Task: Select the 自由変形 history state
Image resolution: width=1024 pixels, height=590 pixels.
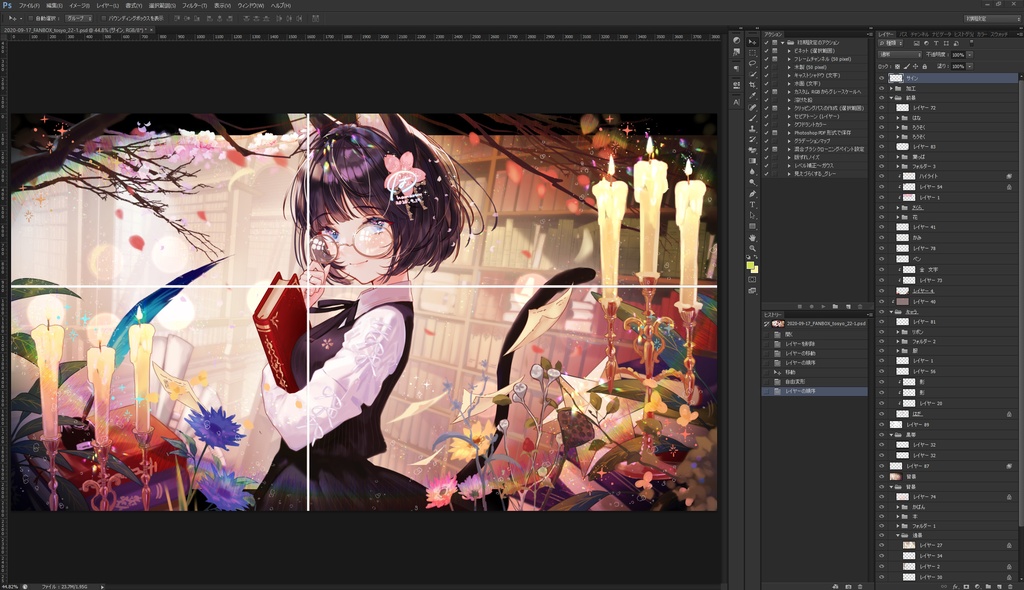Action: pos(795,382)
